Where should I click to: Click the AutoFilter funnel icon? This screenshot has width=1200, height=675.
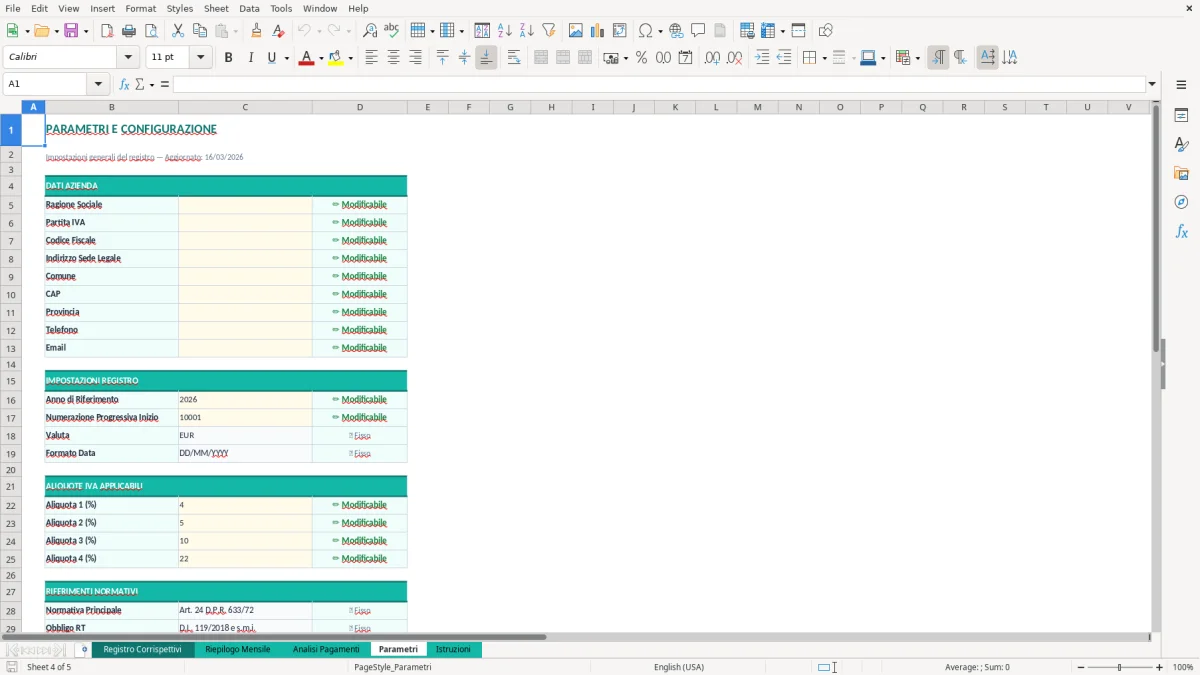click(548, 31)
